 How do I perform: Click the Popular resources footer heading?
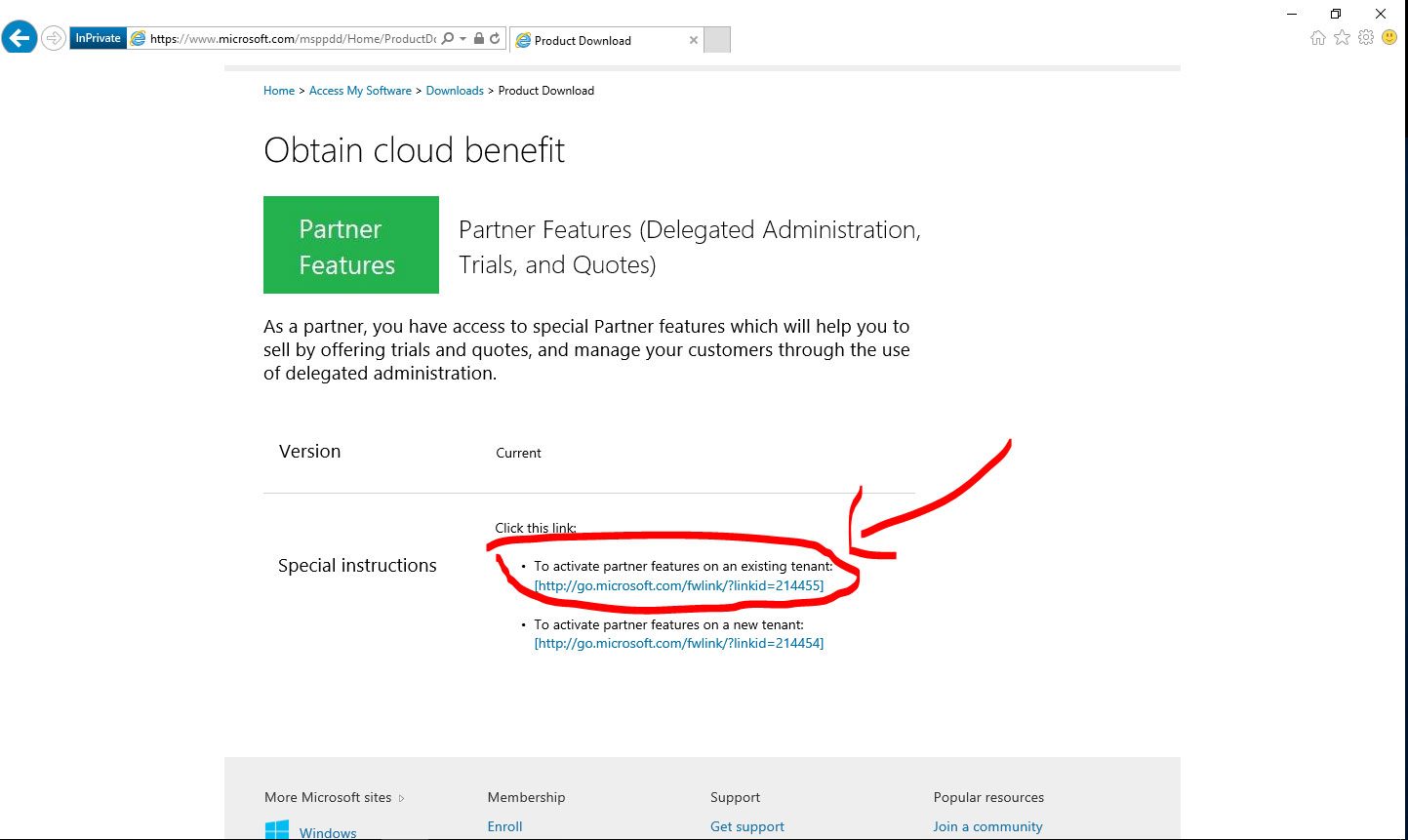(x=988, y=797)
